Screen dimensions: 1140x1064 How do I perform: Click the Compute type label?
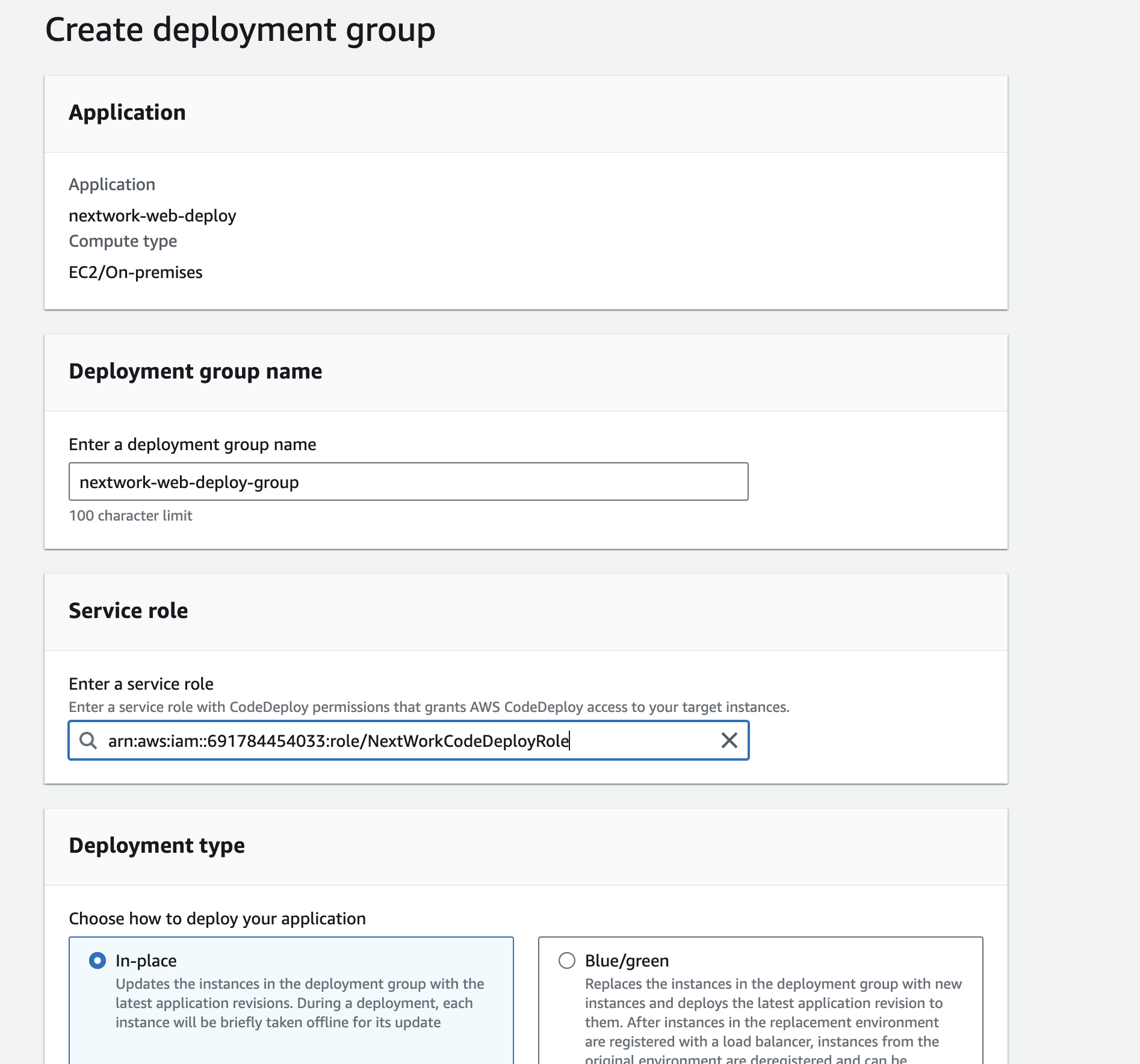point(123,241)
